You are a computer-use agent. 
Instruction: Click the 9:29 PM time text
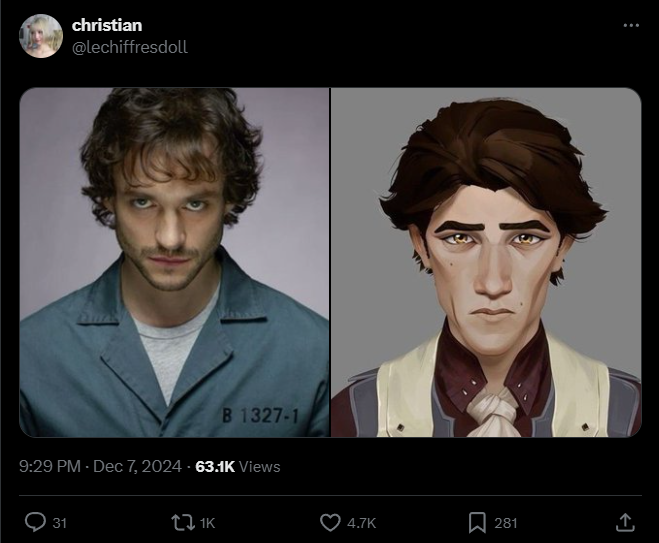50,466
